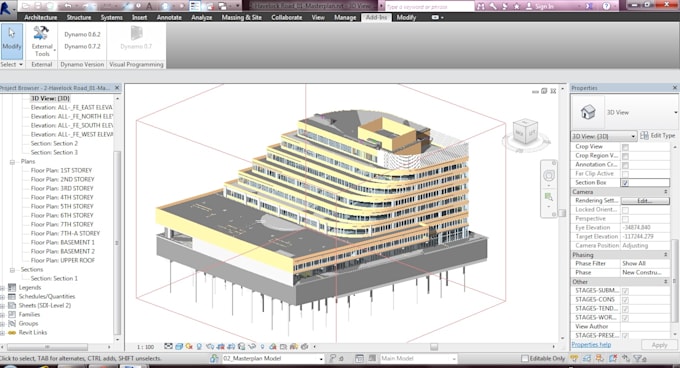Screen dimensions: 680x368
Task: Click the keyword search input field
Action: 429,7
